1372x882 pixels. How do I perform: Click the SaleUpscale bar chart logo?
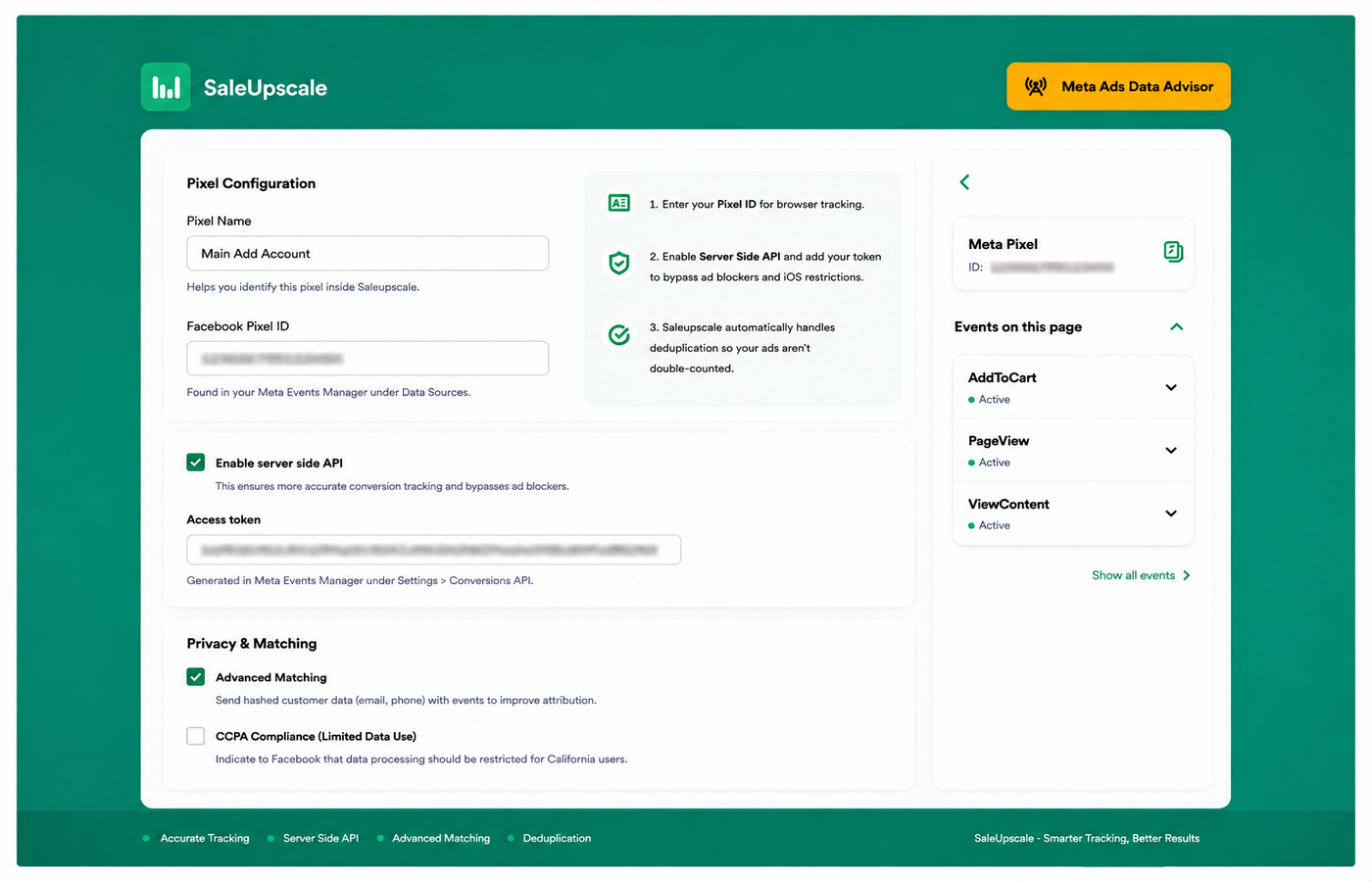(x=166, y=87)
